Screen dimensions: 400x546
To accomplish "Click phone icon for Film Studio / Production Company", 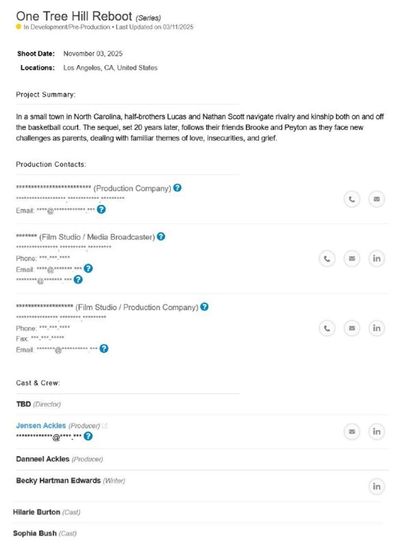I will [x=327, y=328].
